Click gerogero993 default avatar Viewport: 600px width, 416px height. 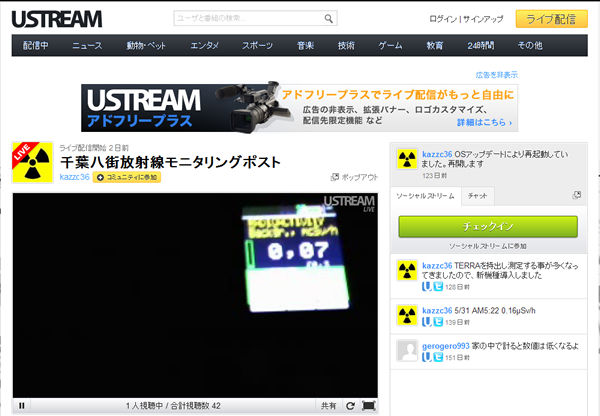pos(407,351)
